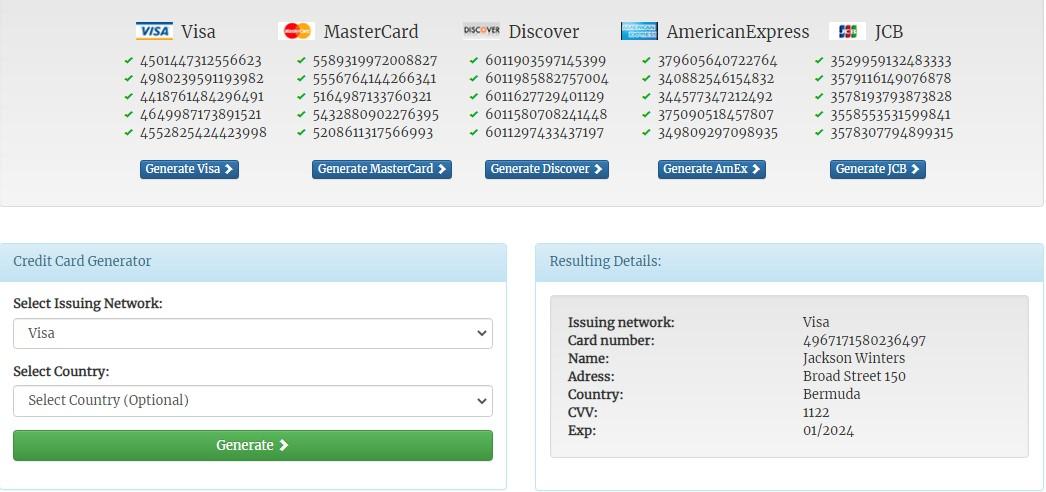Click the Discover column heading text
This screenshot has height=492, width=1046.
point(544,31)
